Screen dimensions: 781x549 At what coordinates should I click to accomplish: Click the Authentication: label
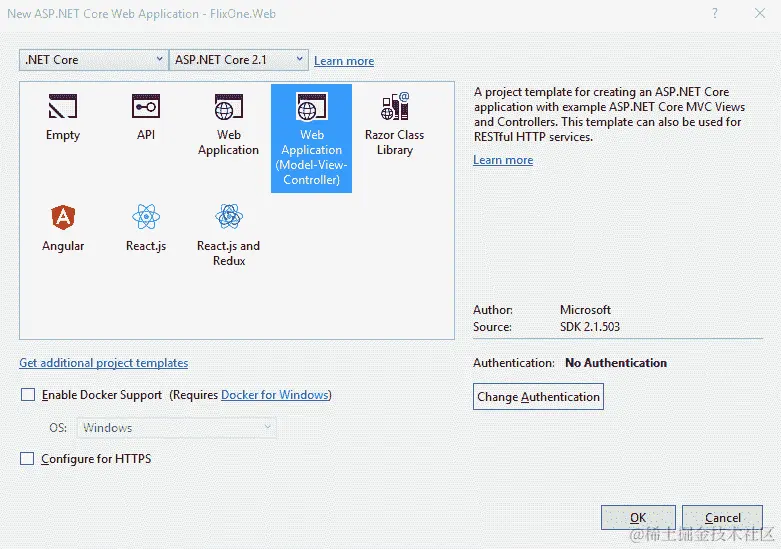pos(514,363)
